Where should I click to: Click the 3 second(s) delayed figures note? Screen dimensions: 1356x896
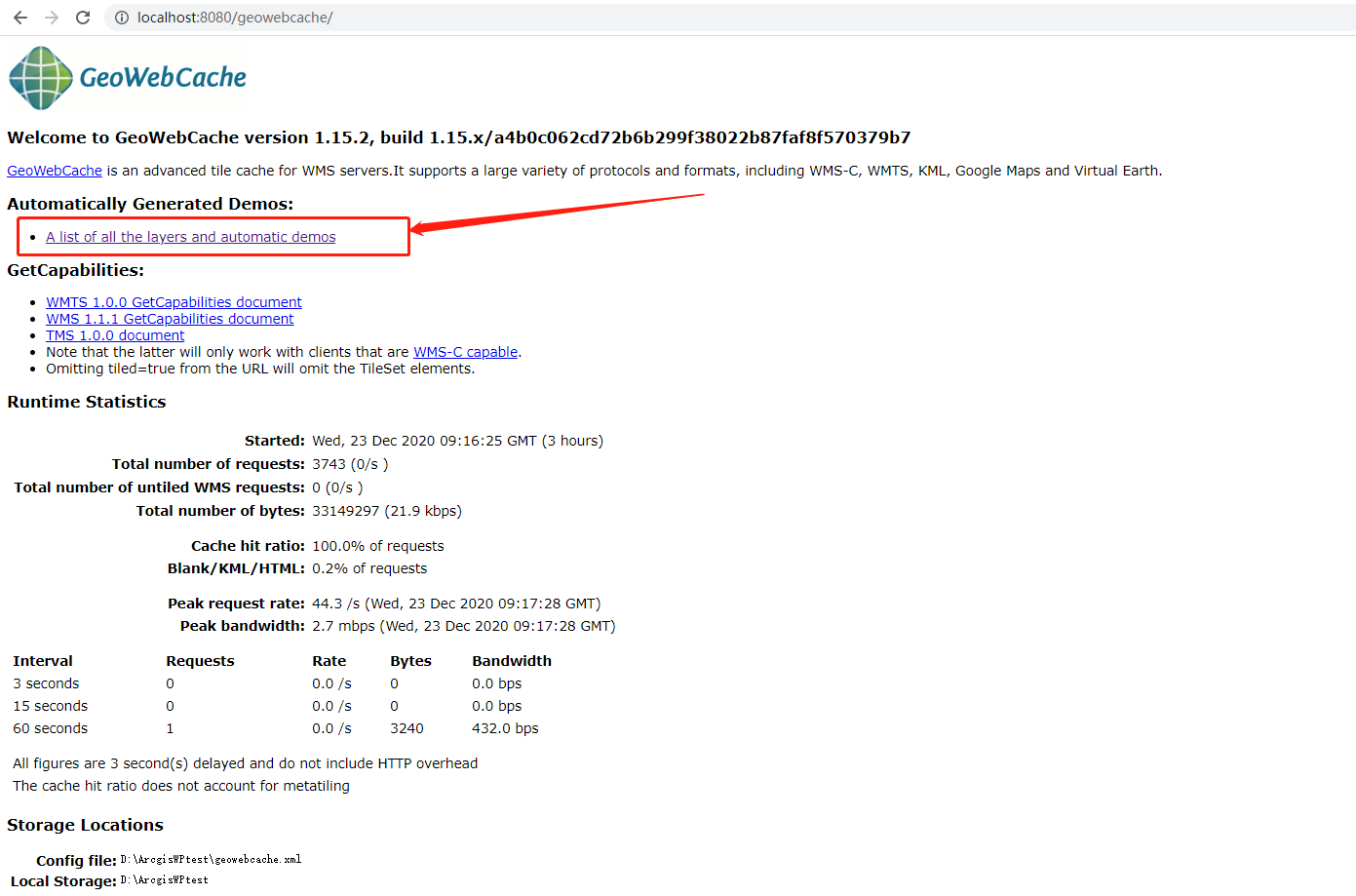pyautogui.click(x=246, y=763)
